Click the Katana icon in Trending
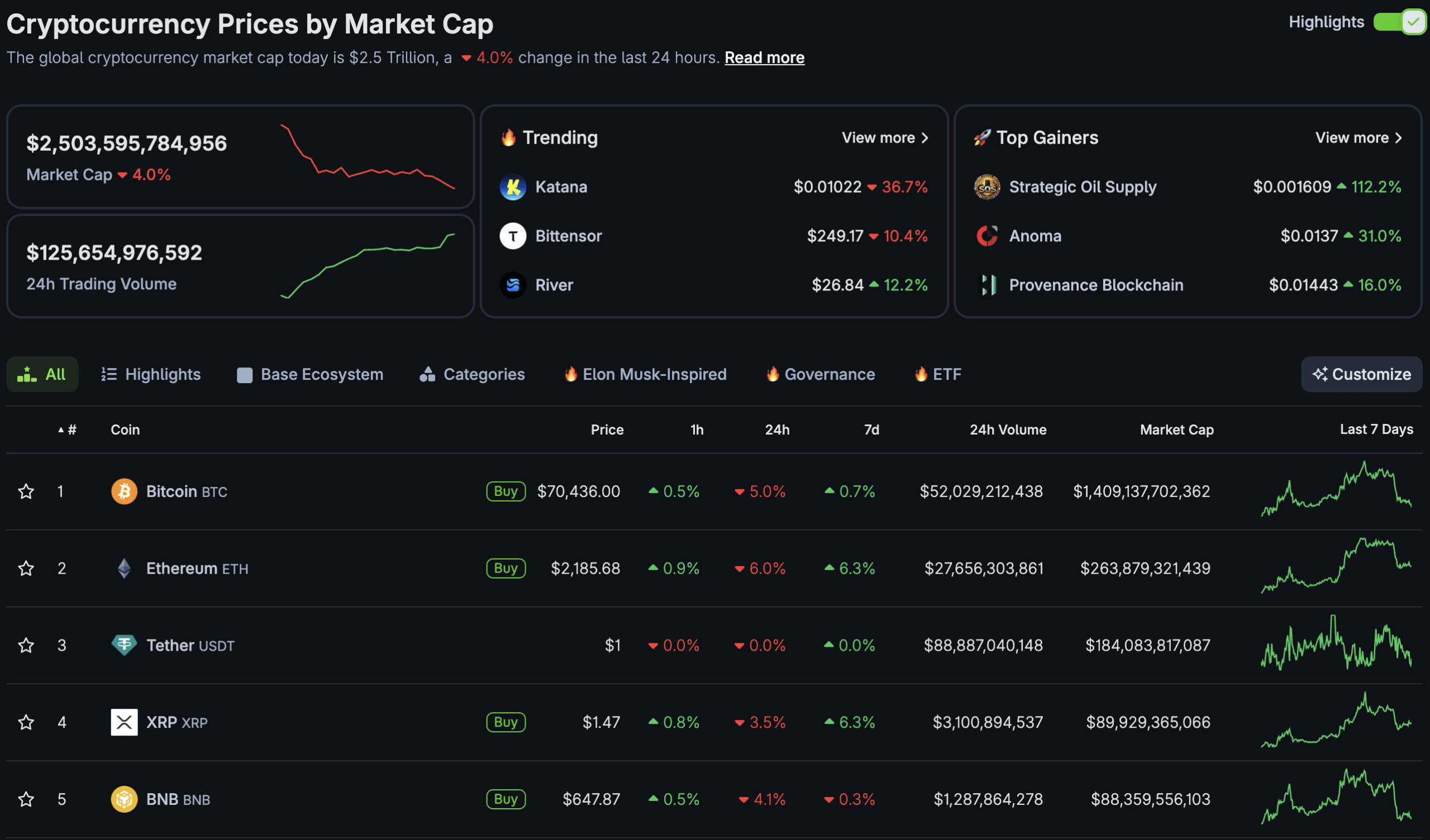This screenshot has width=1430, height=840. pos(512,187)
